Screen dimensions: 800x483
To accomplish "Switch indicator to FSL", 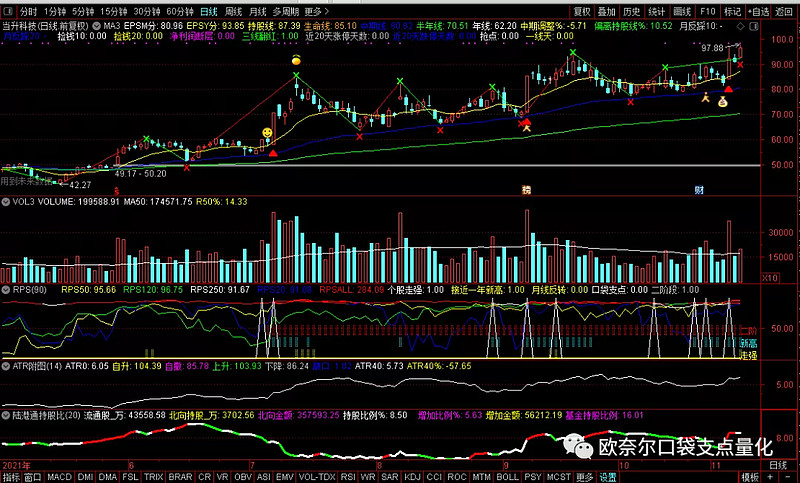I will [x=130, y=477].
